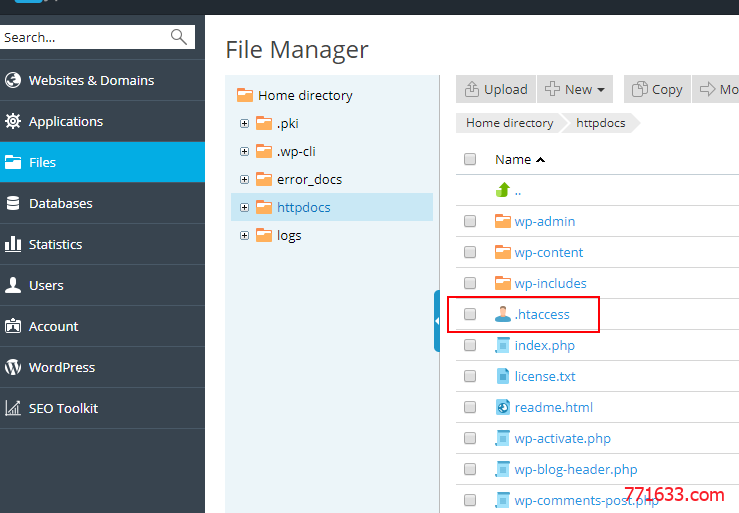Open the Databases icon in sidebar
The width and height of the screenshot is (739, 513).
click(x=13, y=203)
